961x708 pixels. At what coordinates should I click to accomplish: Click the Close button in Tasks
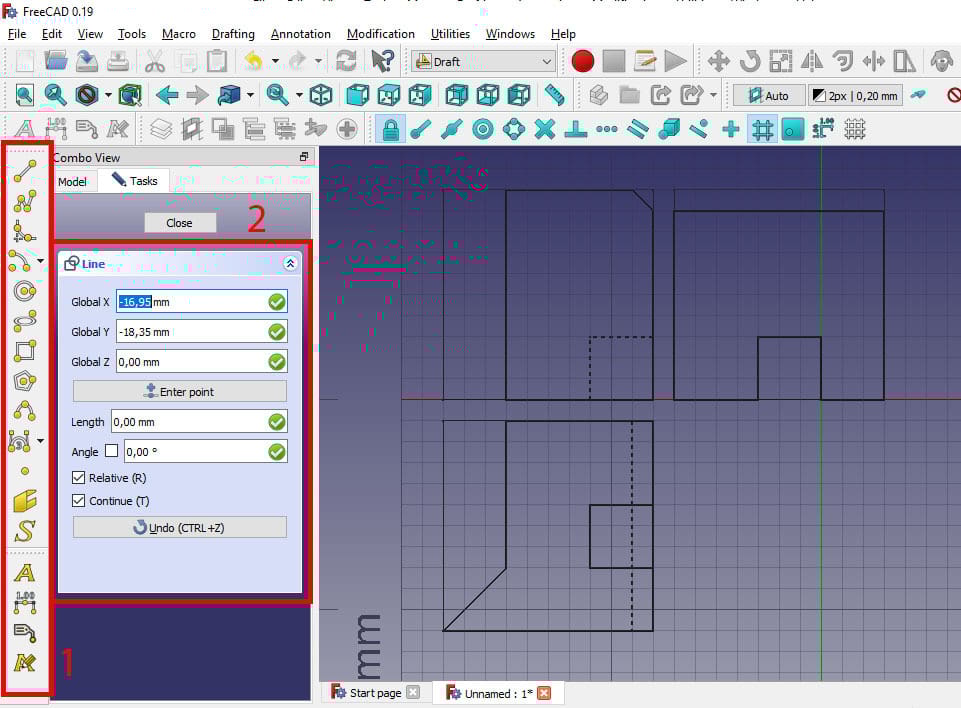pyautogui.click(x=180, y=223)
